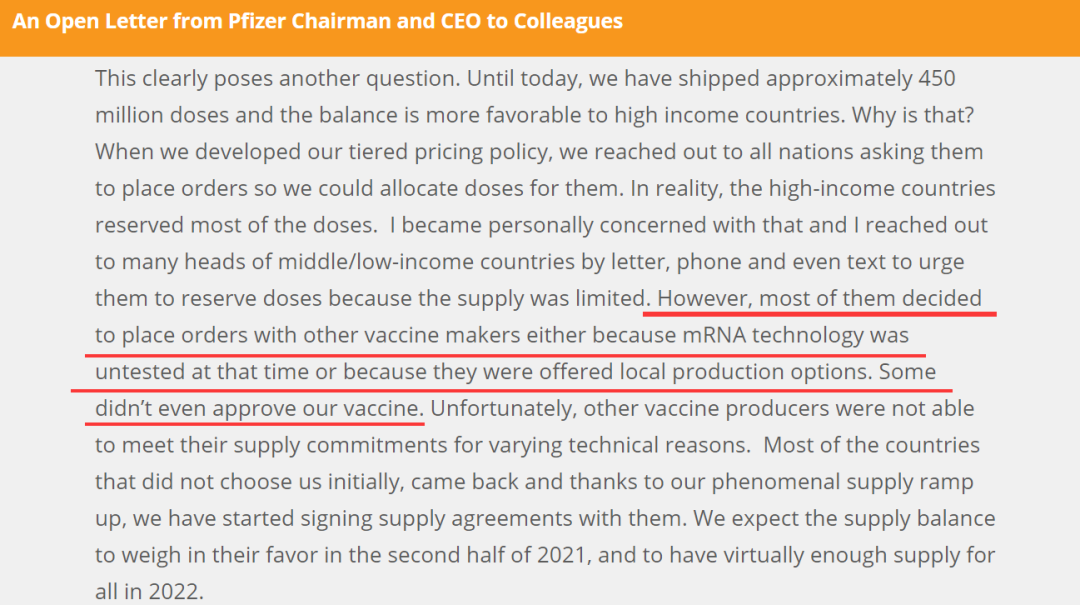Click the open letter header title
This screenshot has height=605, width=1080.
coord(317,21)
